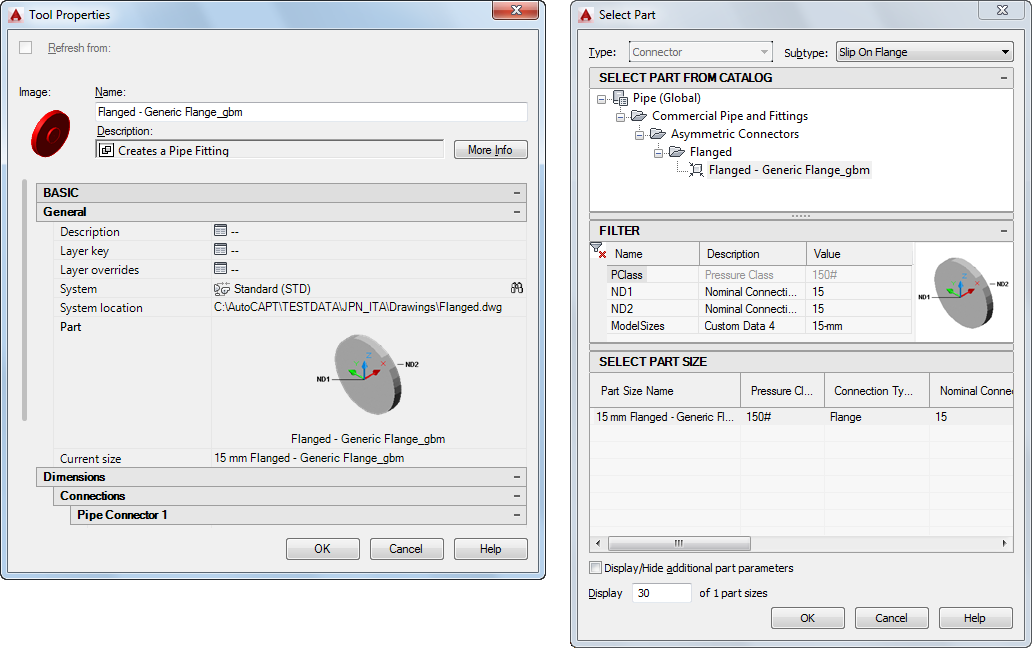Click the flange part preview in Tool Properties
The width and height of the screenshot is (1033, 648).
pyautogui.click(x=368, y=374)
